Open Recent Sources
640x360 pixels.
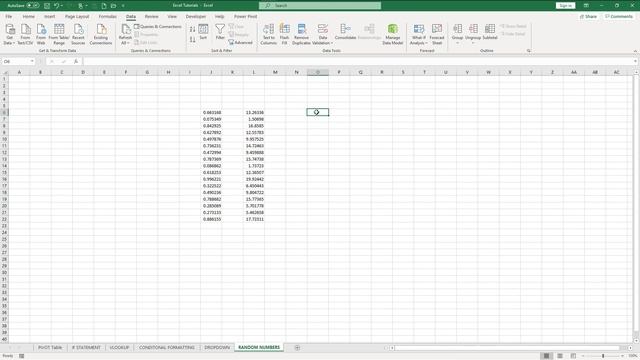(78, 34)
